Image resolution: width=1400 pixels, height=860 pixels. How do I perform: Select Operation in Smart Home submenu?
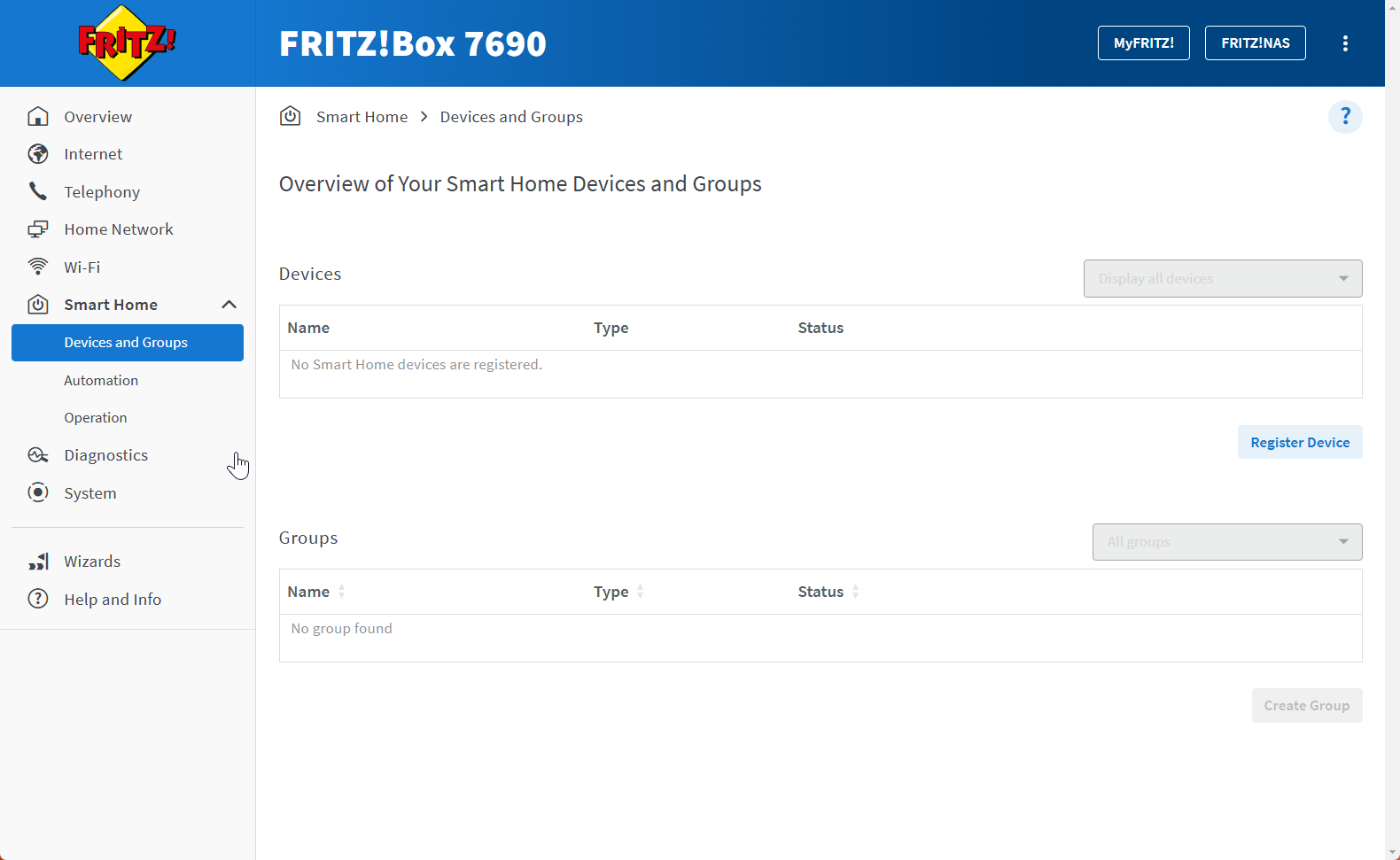coord(96,417)
